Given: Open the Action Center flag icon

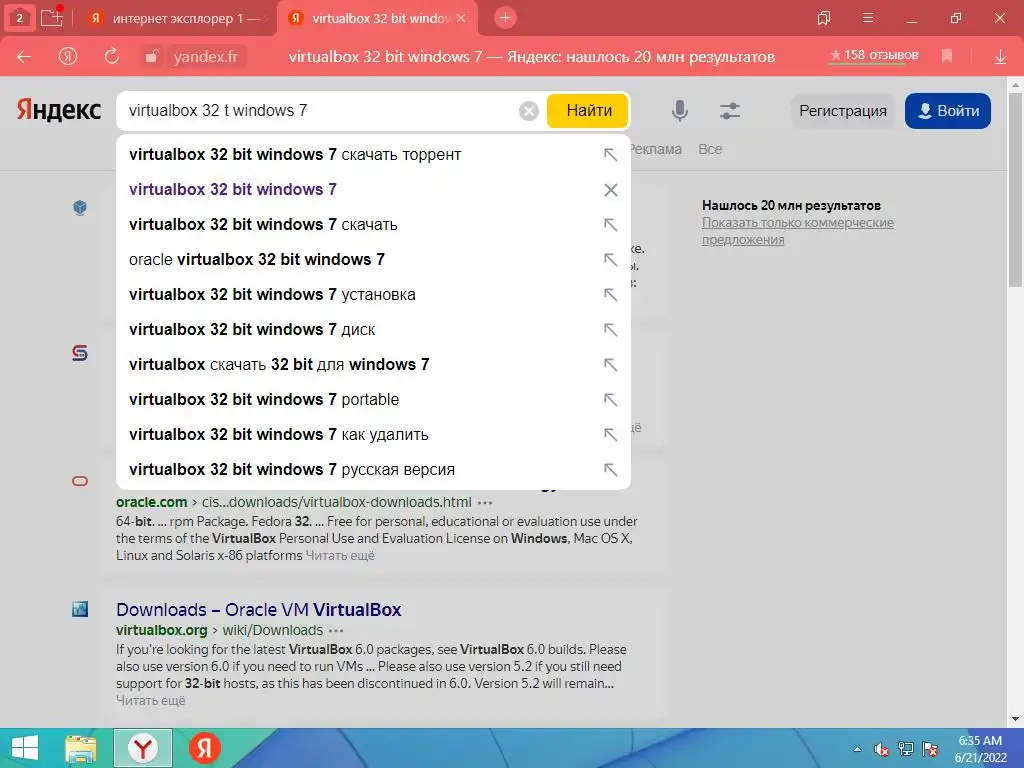Looking at the screenshot, I should pyautogui.click(x=930, y=749).
